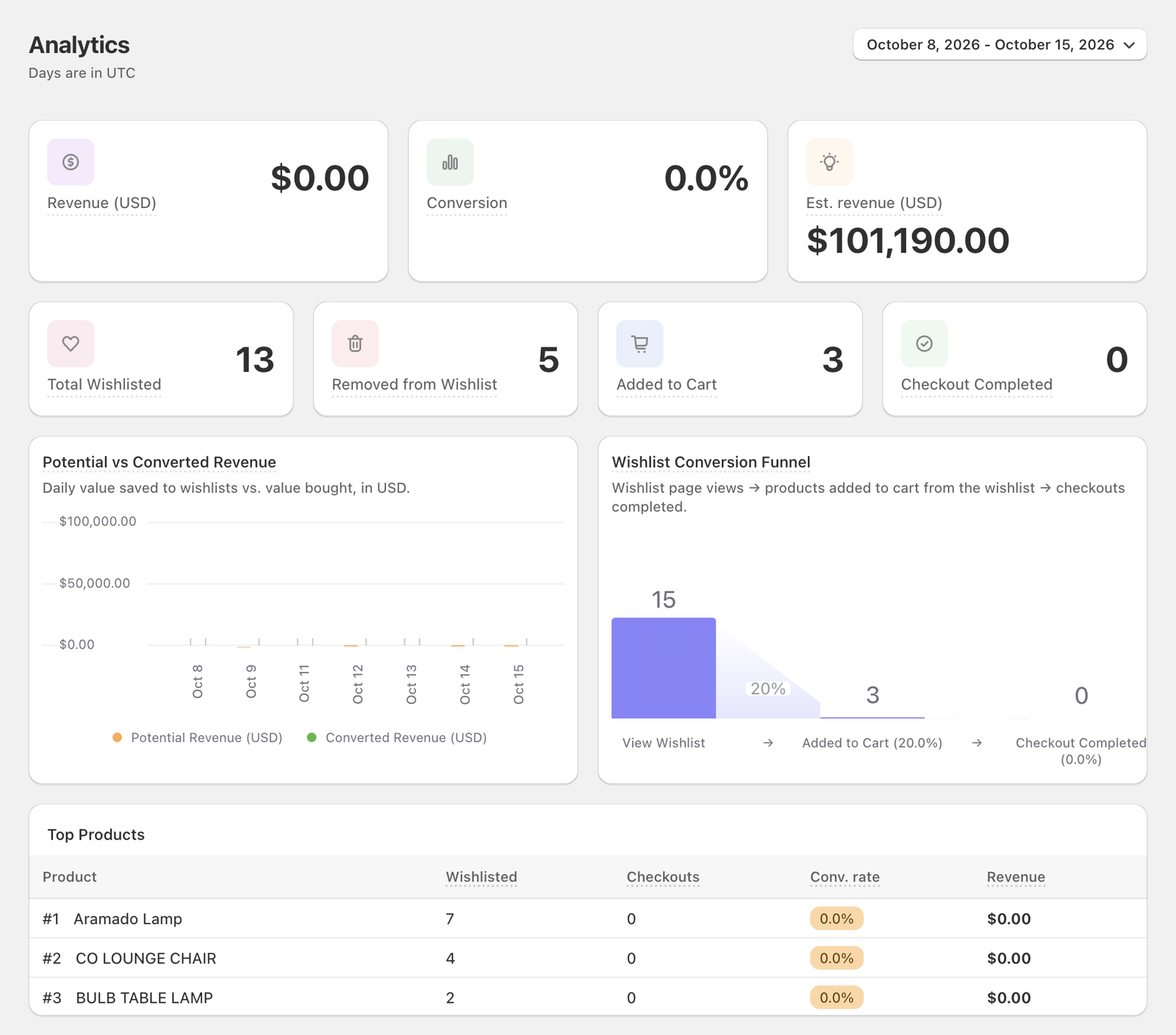Click the Top Products heading
This screenshot has height=1035, width=1176.
(96, 835)
